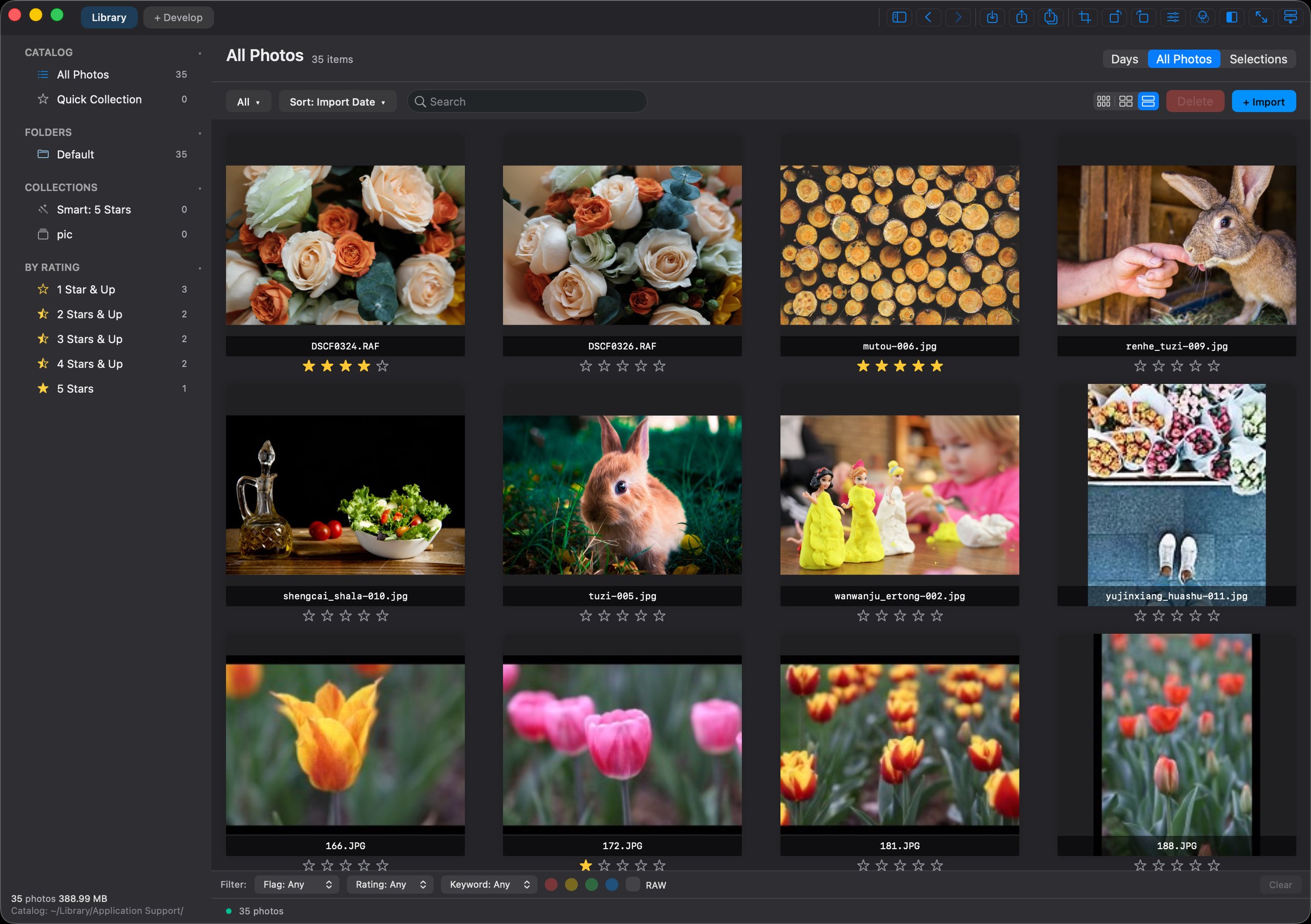Click the import tray-with-down-arrow toolbar icon

point(992,17)
